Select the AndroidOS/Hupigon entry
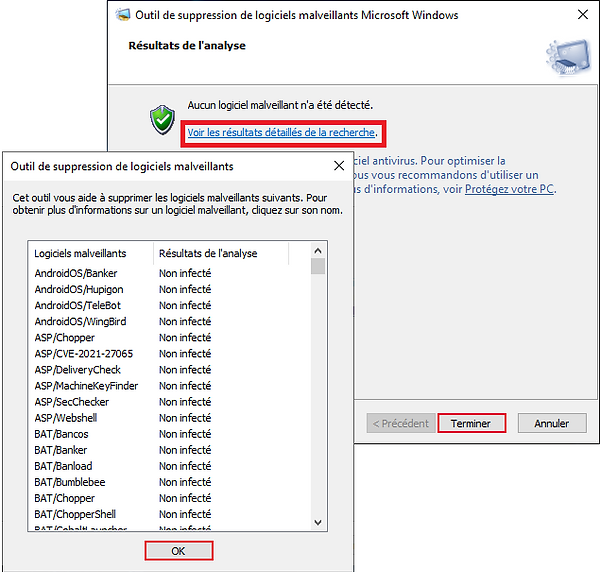 tap(79, 289)
